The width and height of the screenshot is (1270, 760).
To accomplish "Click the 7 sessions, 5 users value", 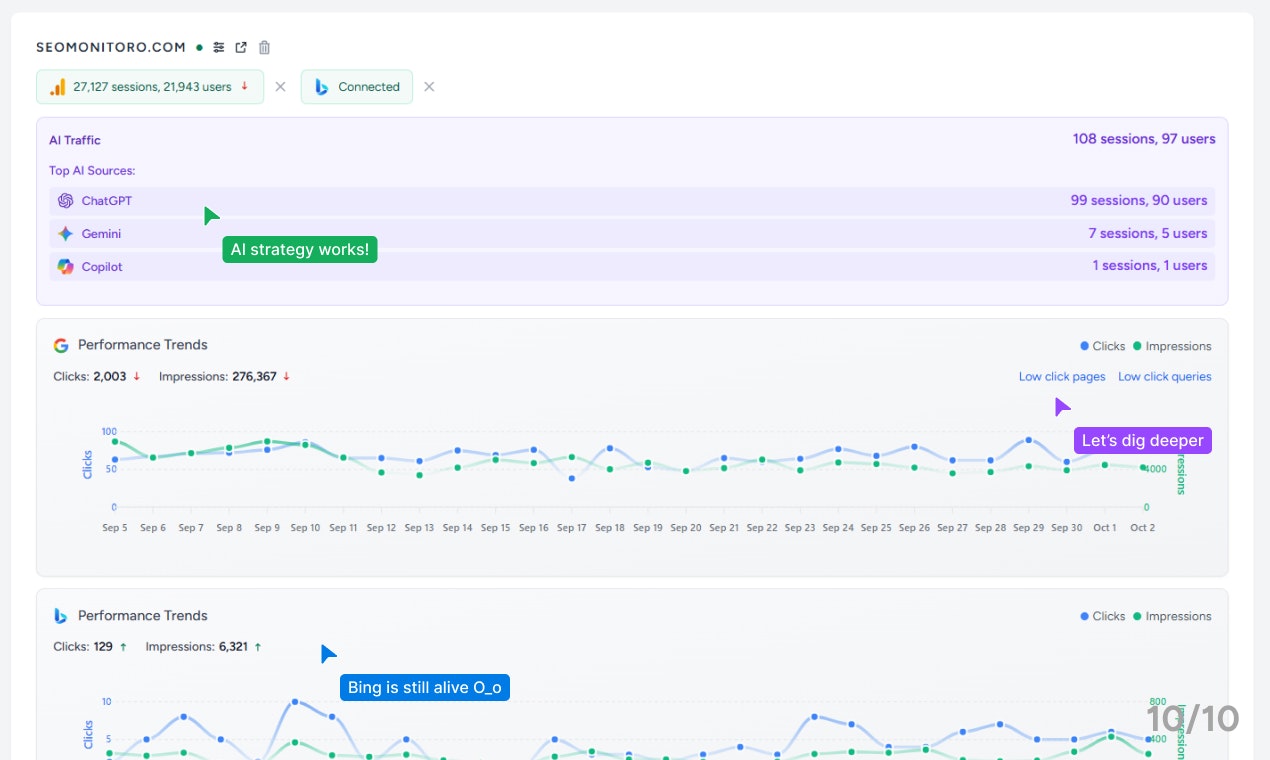I will tap(1147, 233).
